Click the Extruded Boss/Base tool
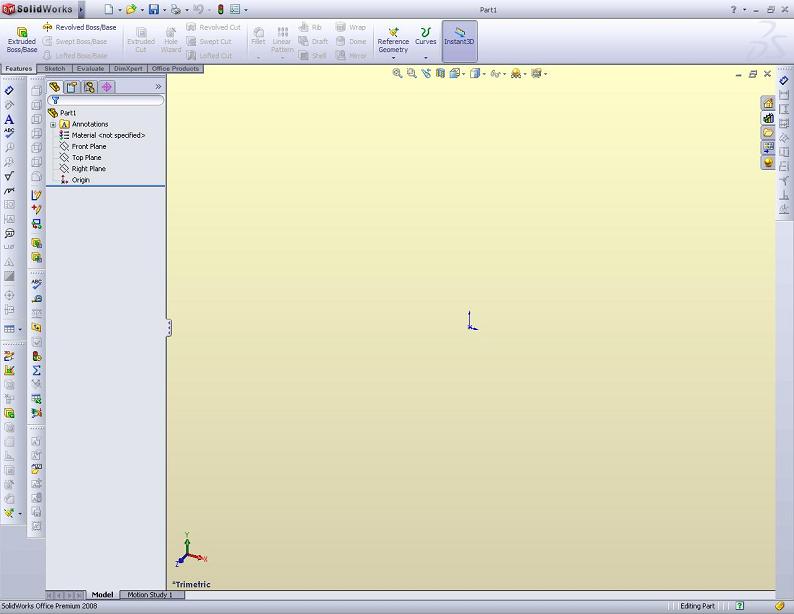This screenshot has height=614, width=794. [22, 40]
